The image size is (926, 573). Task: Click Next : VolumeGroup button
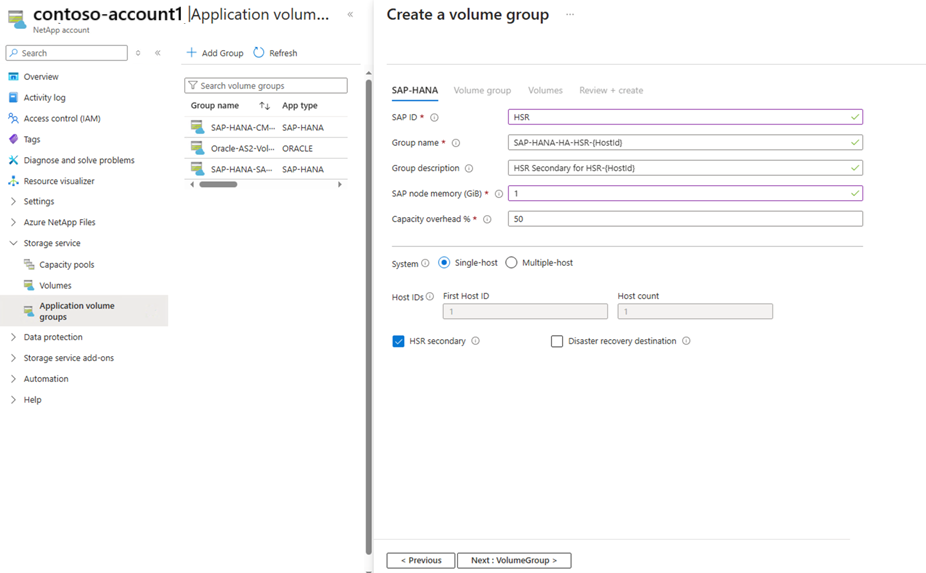coord(514,560)
